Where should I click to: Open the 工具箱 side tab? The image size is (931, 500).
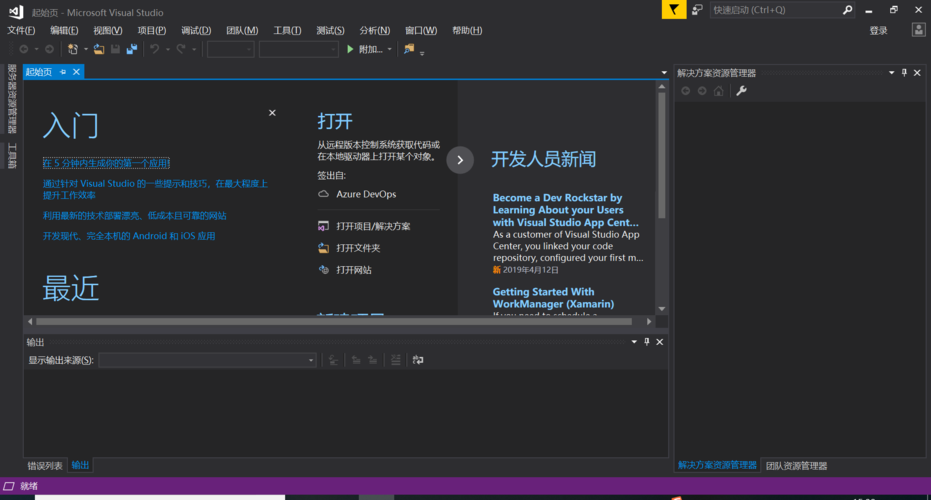tap(11, 156)
